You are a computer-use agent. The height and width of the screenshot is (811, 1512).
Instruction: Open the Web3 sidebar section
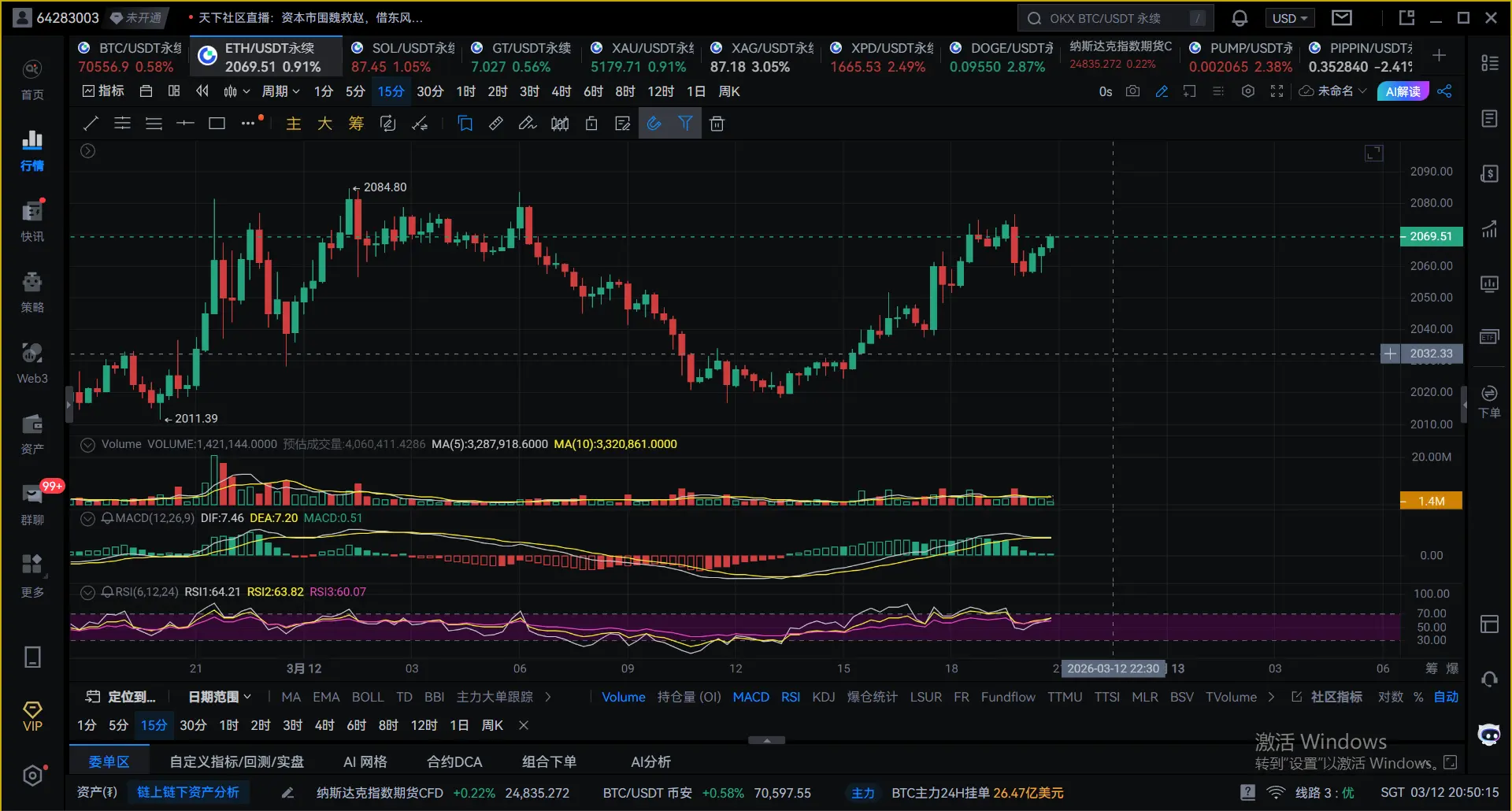pos(32,363)
